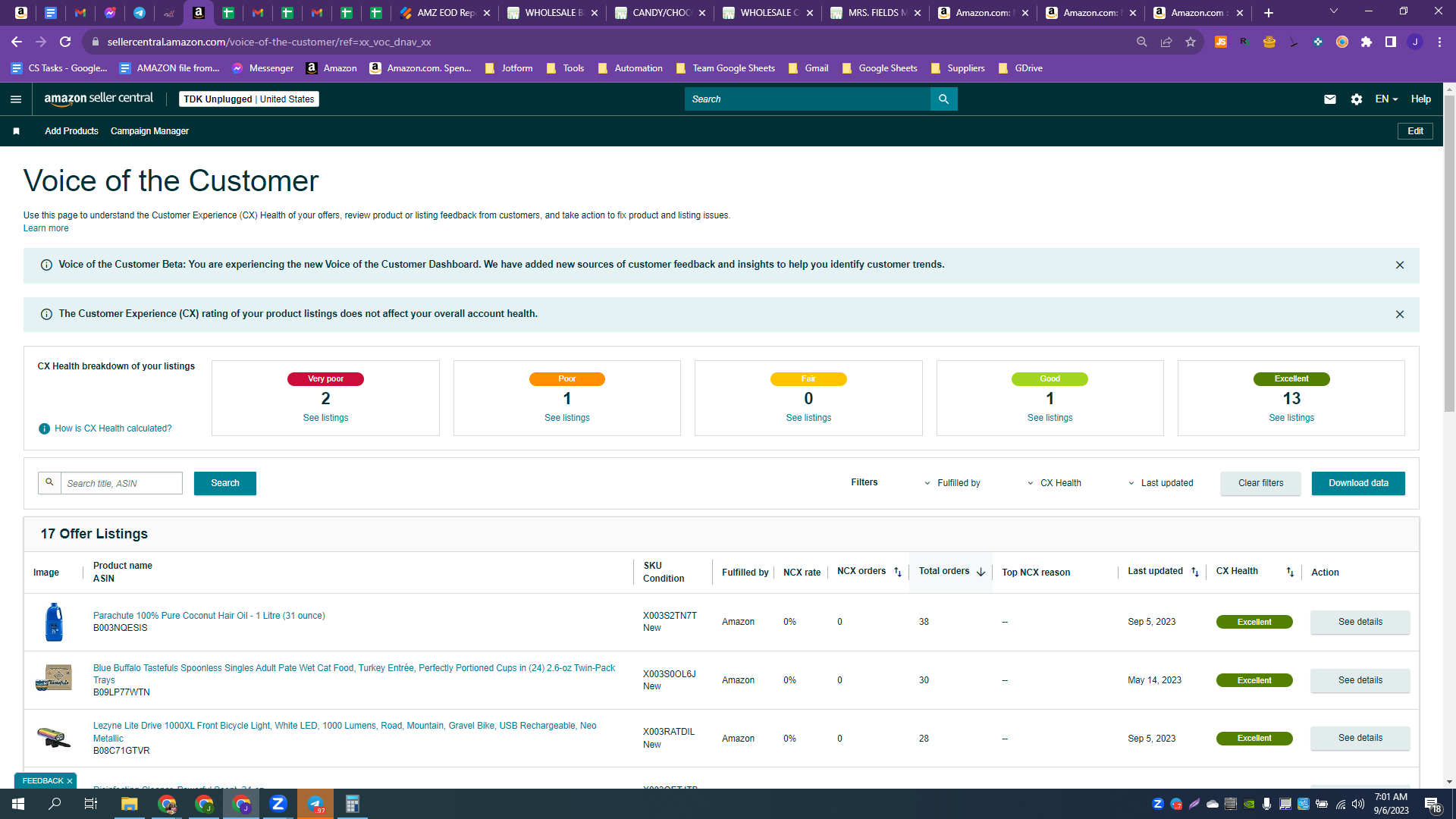Open the Add Products menu item

click(71, 131)
